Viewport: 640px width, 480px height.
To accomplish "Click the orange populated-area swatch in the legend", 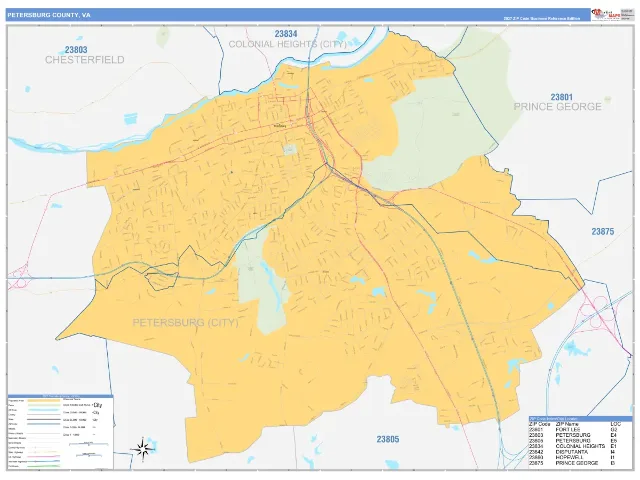I will pyautogui.click(x=44, y=400).
